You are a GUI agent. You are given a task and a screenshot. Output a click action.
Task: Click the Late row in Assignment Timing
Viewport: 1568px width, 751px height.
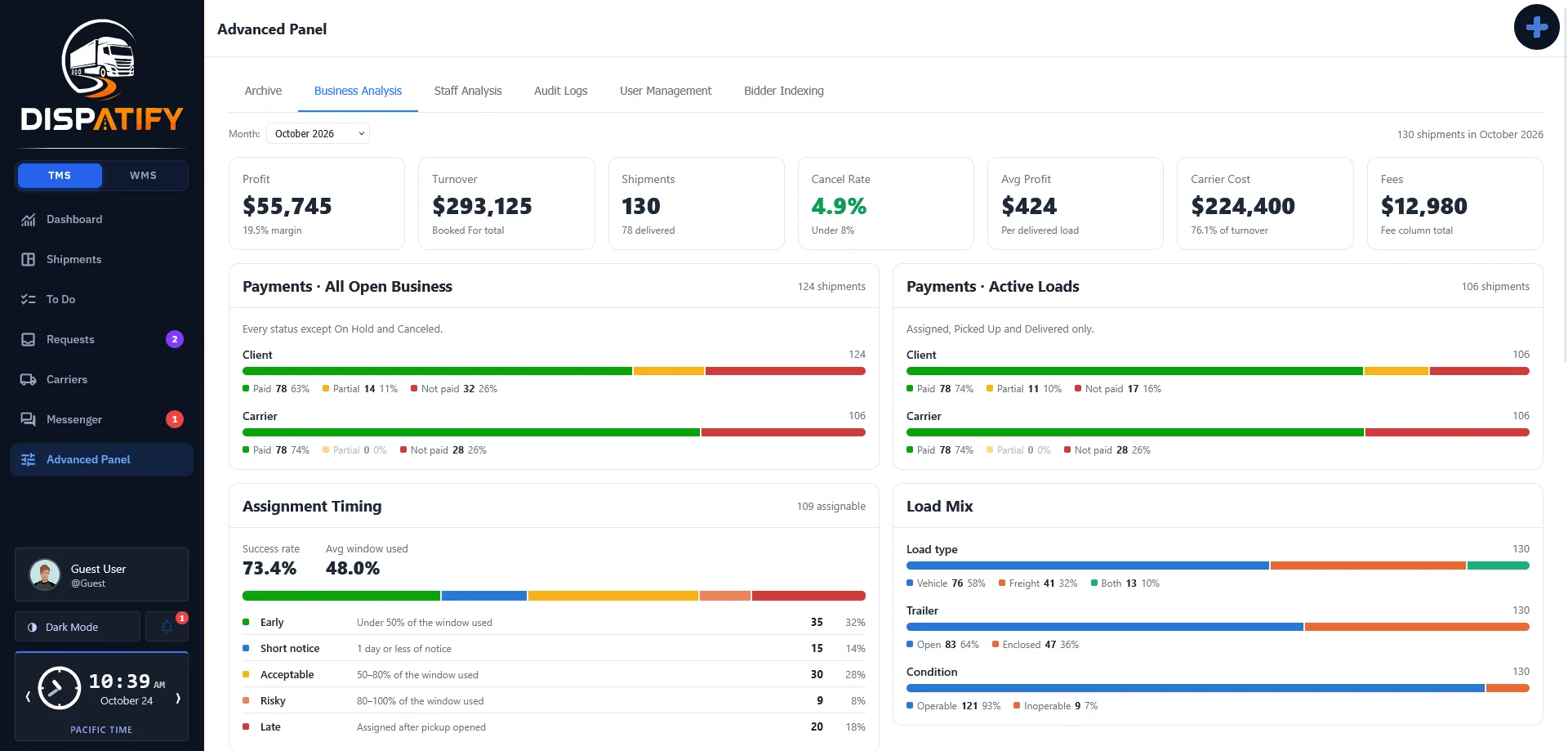(554, 727)
